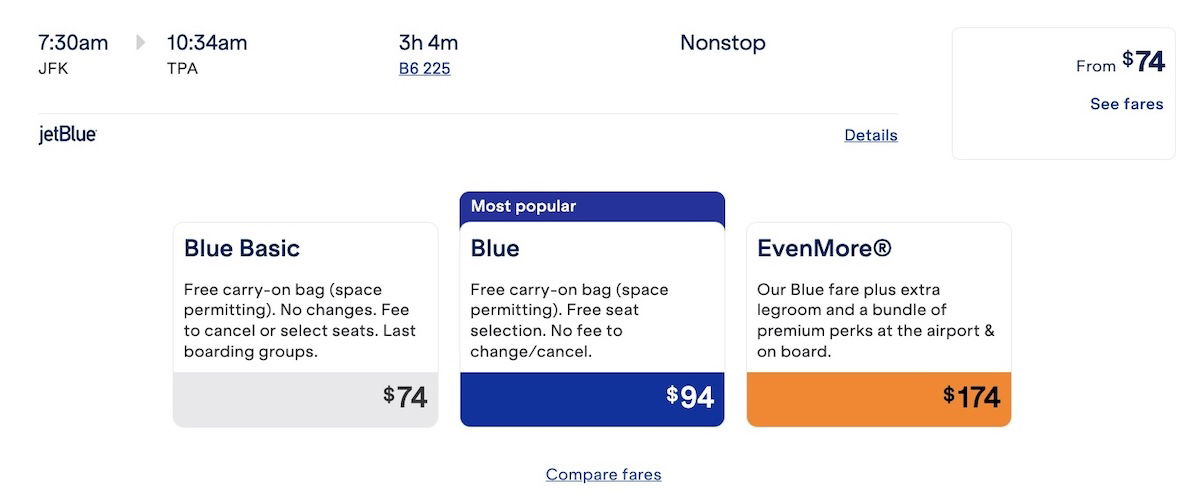Select the EvenMore fare card
Screen dimensions: 1200x504
tap(879, 325)
